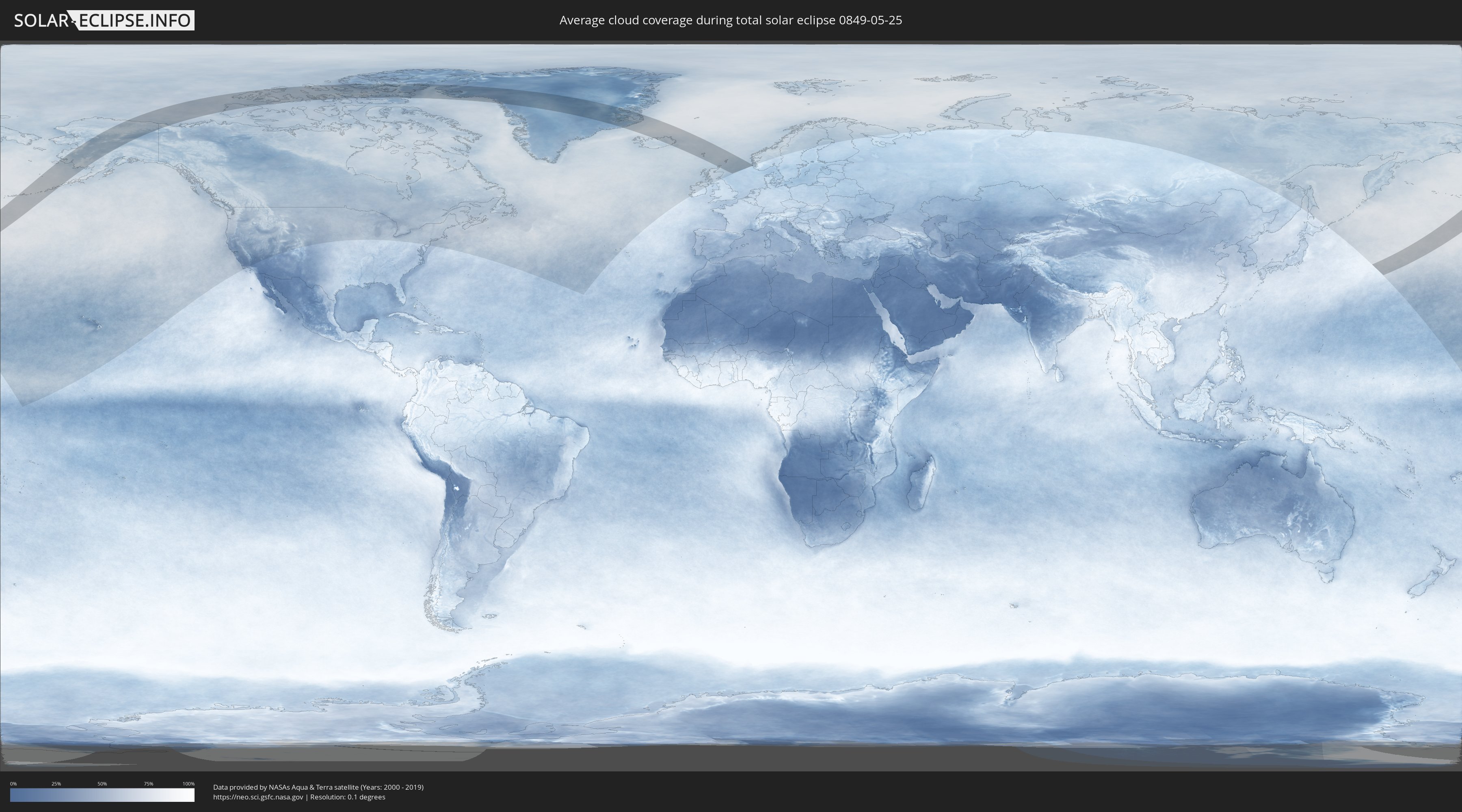Click the 50% label on the legend
Screen dimensions: 1462x812
tap(102, 784)
